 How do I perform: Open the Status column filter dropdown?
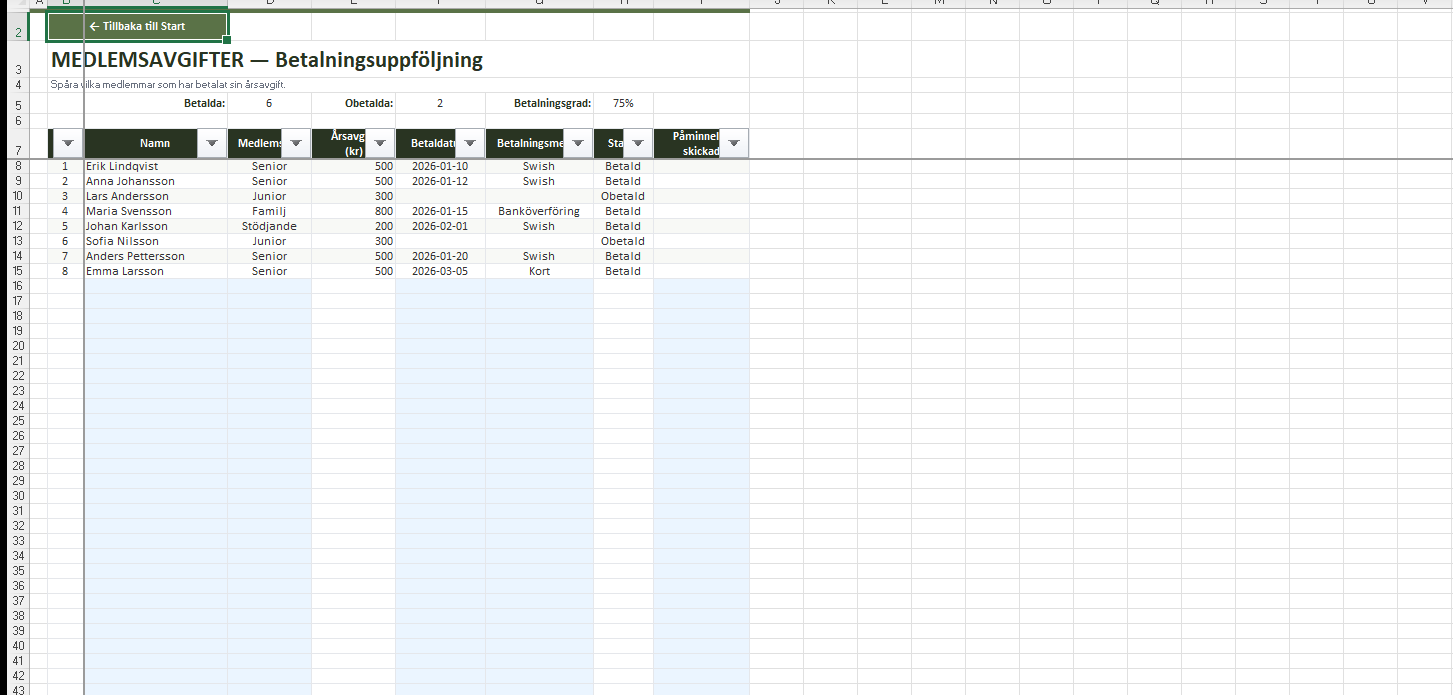(638, 144)
